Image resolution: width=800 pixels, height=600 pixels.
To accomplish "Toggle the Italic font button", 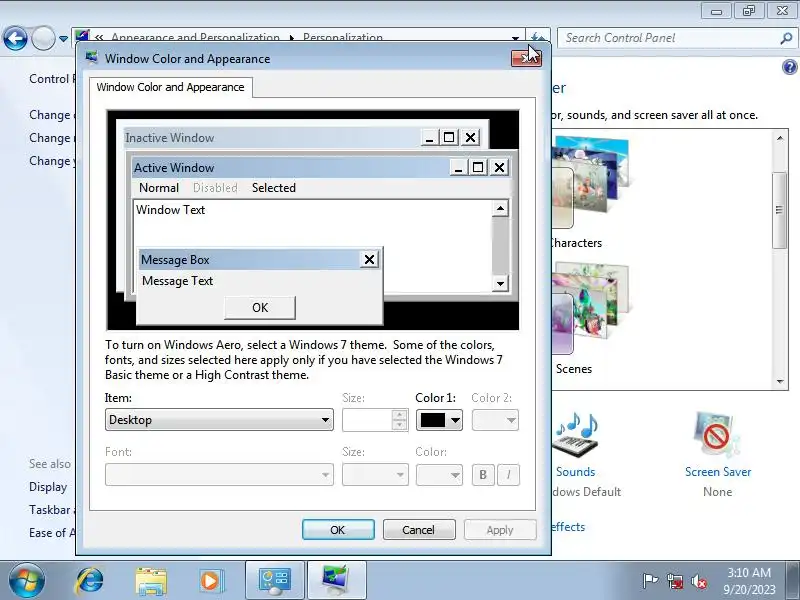I will pos(508,474).
